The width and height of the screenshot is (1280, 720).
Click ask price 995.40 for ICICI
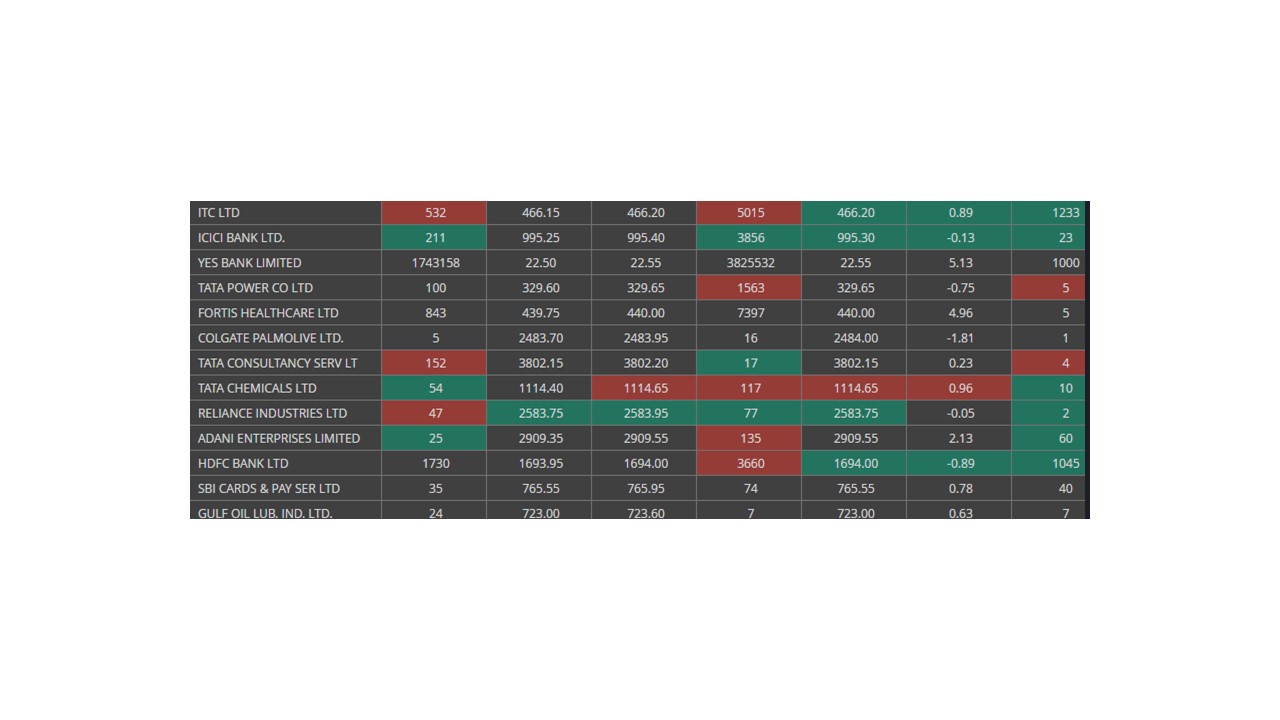[x=644, y=238]
